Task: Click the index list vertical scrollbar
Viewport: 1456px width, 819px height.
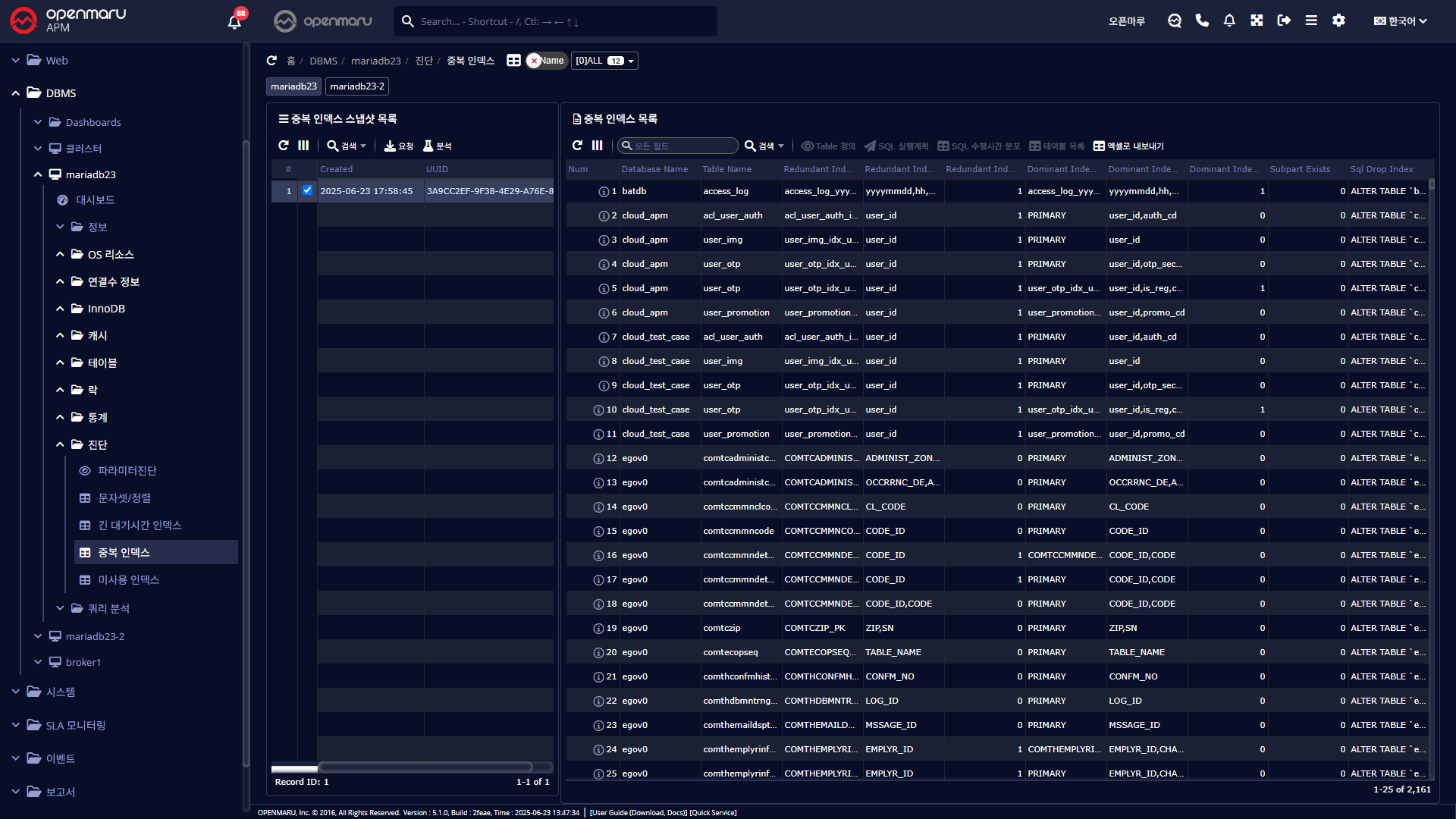Action: click(x=1432, y=184)
